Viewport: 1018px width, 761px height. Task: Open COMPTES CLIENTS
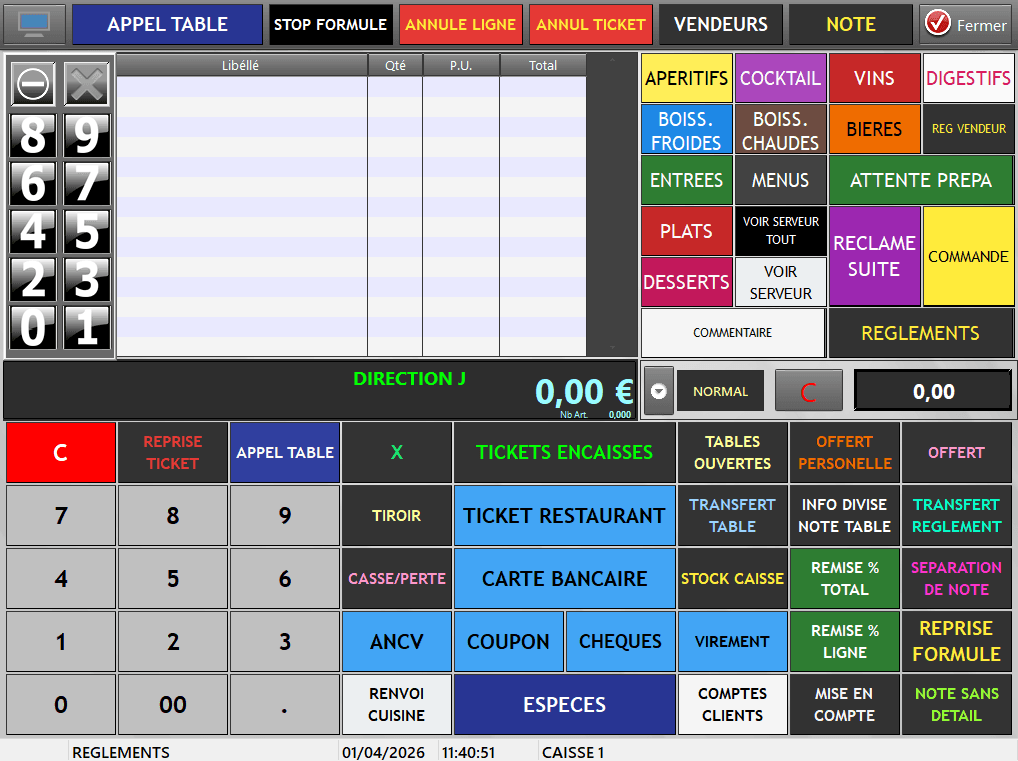732,704
